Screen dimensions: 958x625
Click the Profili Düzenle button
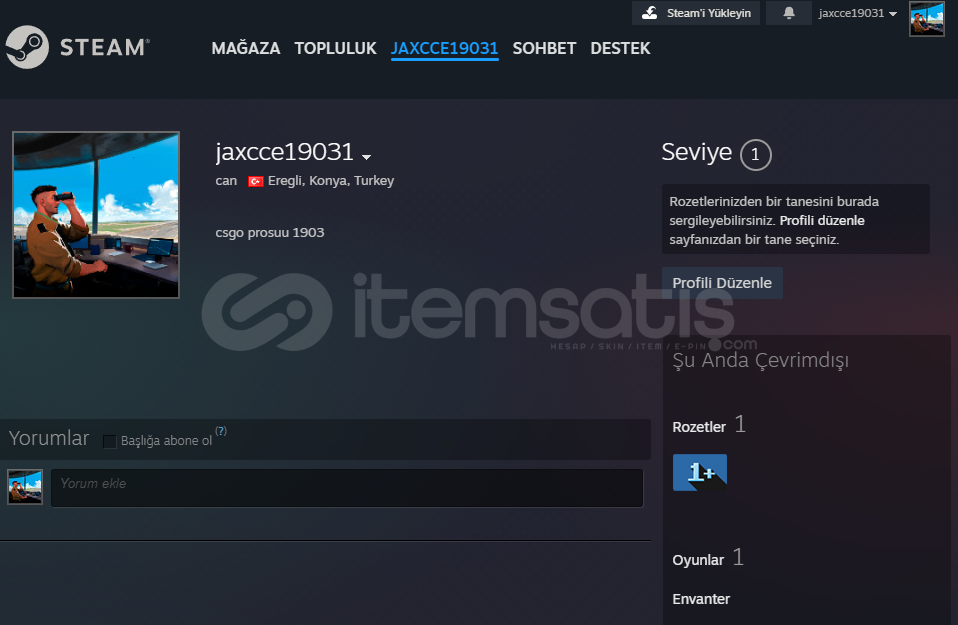coord(722,283)
